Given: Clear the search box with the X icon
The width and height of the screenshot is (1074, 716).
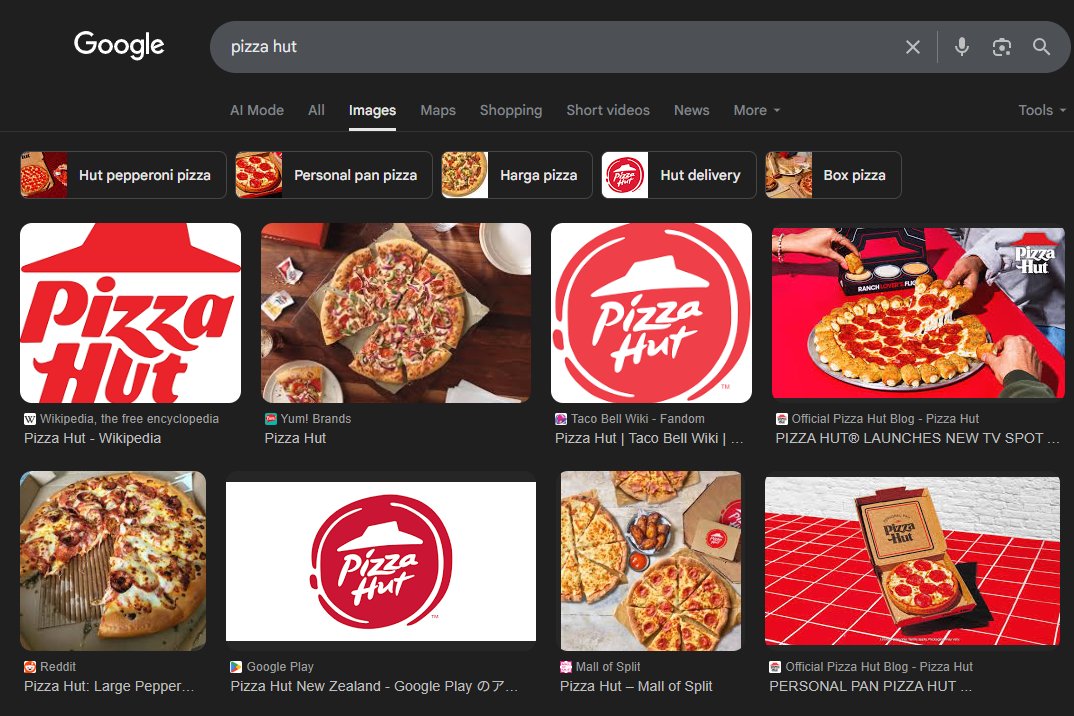Looking at the screenshot, I should [x=912, y=47].
